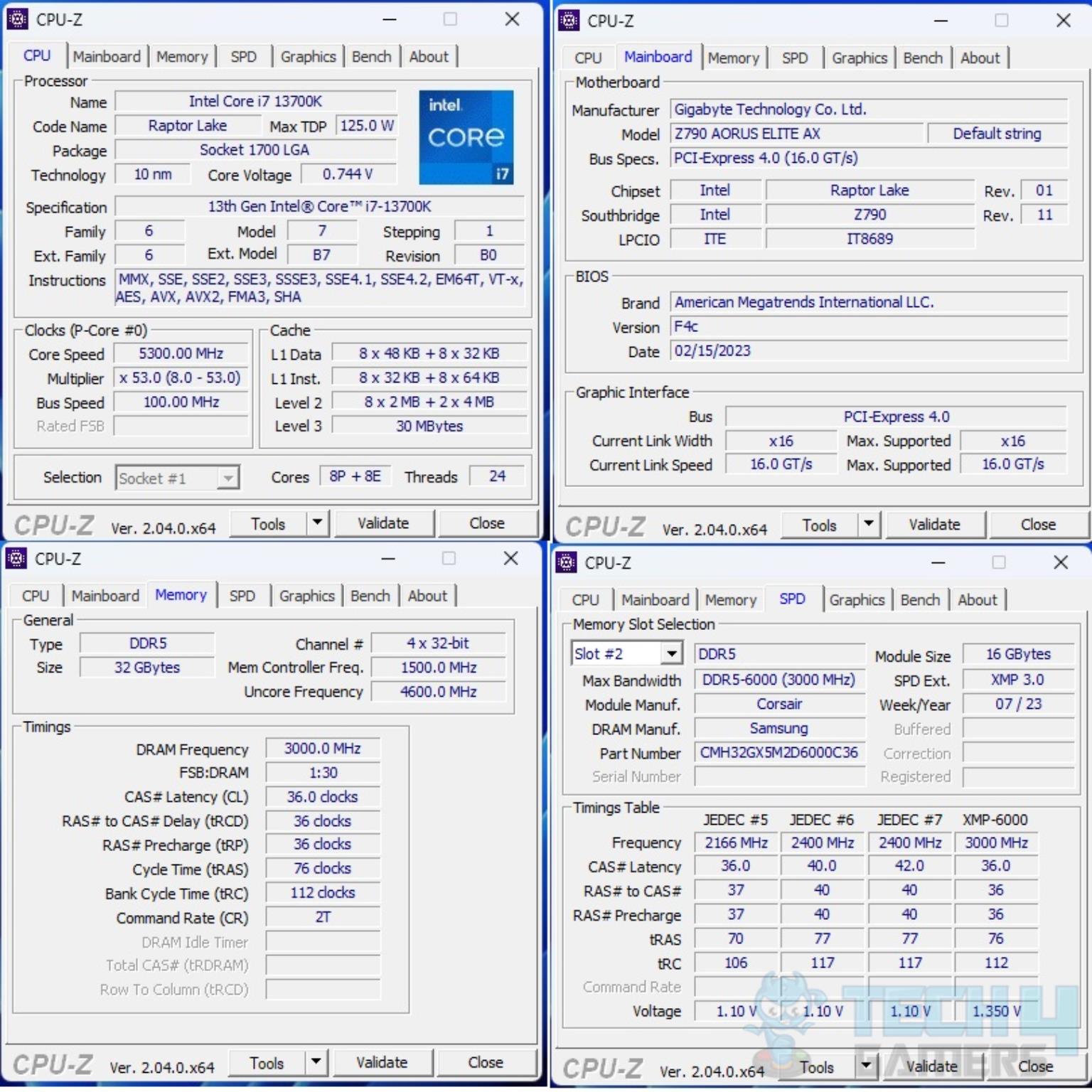Open Graphics tab in CPU window
Image resolution: width=1092 pixels, height=1092 pixels.
(x=308, y=57)
